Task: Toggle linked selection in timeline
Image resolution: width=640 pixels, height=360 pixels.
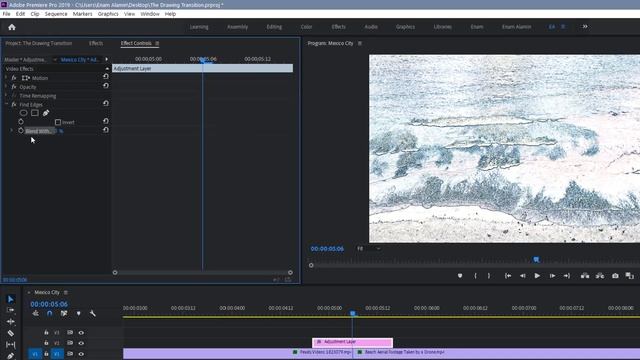Action: click(64, 313)
